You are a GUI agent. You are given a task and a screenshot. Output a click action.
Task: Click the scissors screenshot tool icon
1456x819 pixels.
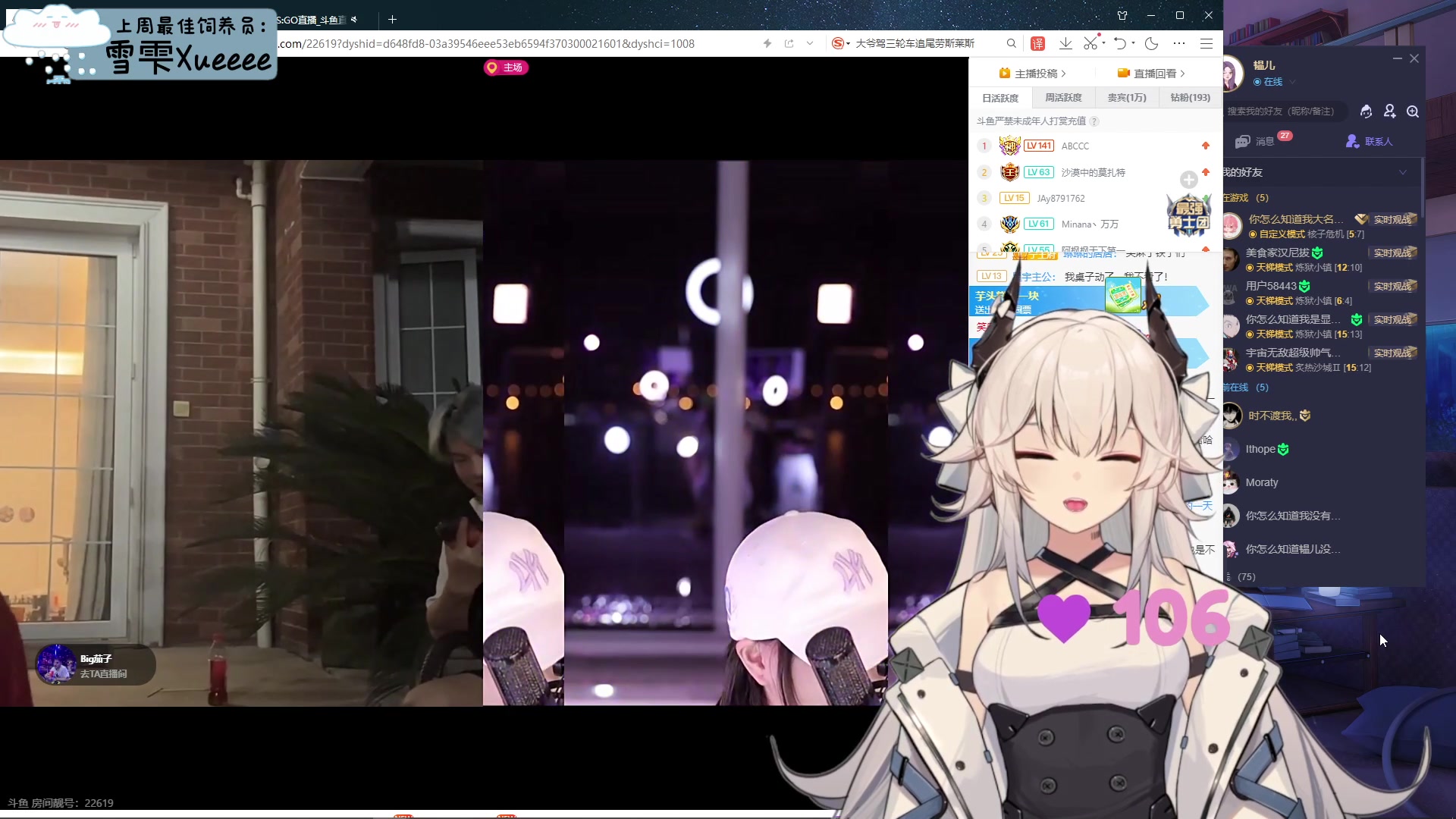(x=1090, y=43)
